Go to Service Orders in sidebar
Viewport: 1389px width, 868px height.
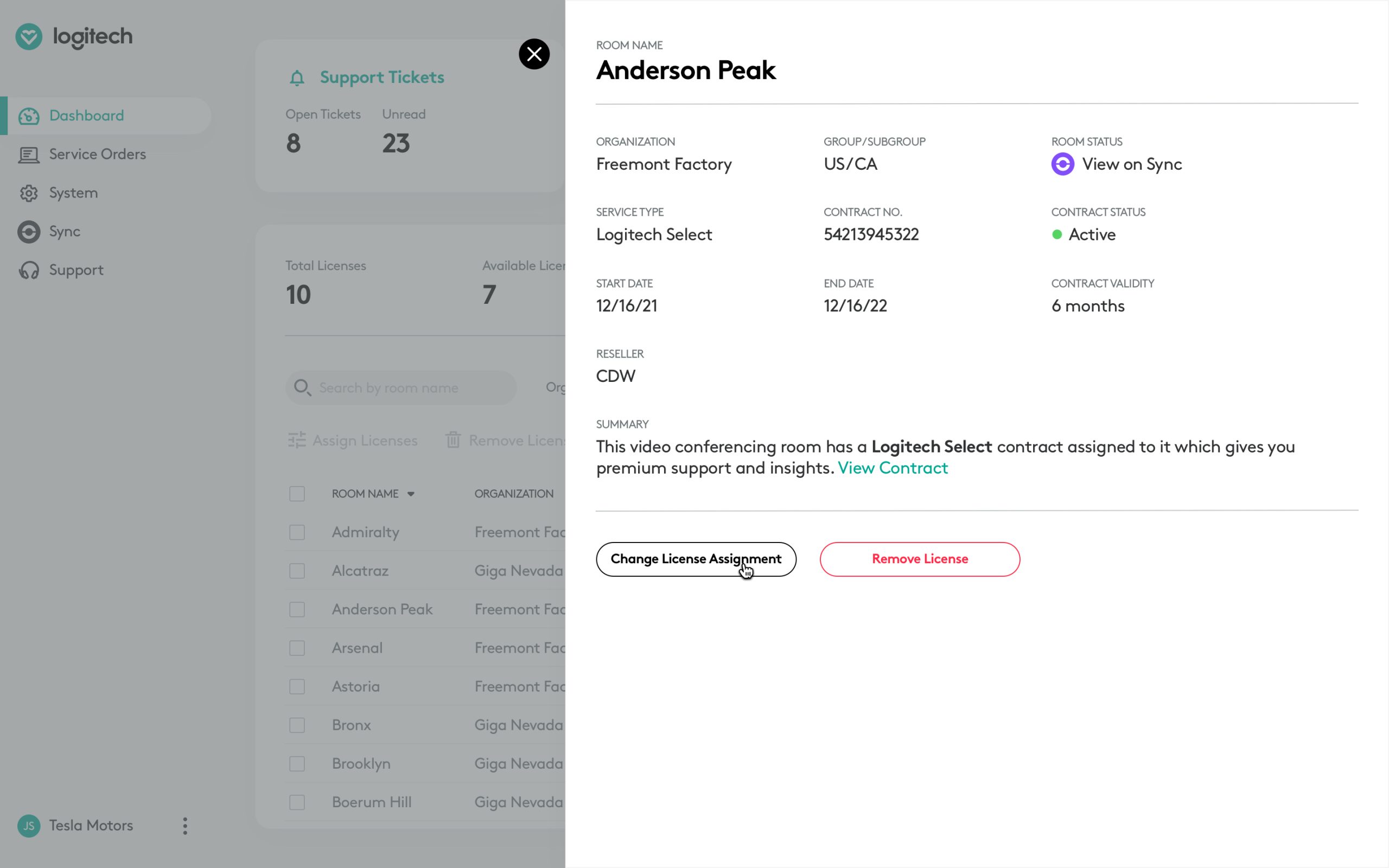click(98, 154)
